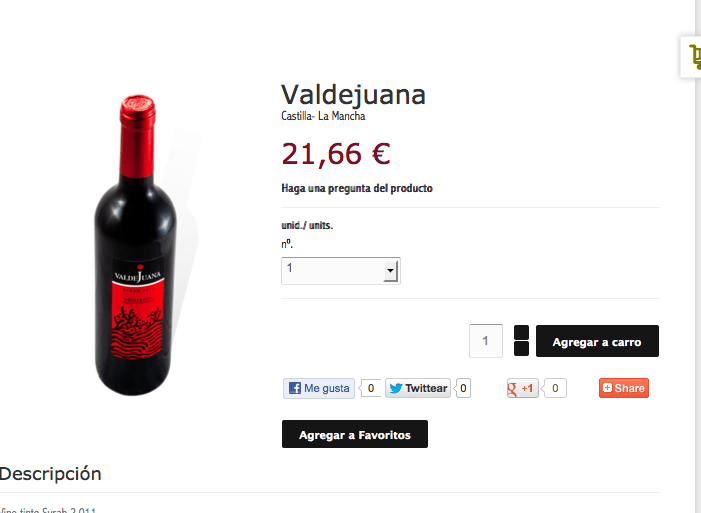Click the Facebook logo in Me gusta
The image size is (701, 513).
pos(295,388)
